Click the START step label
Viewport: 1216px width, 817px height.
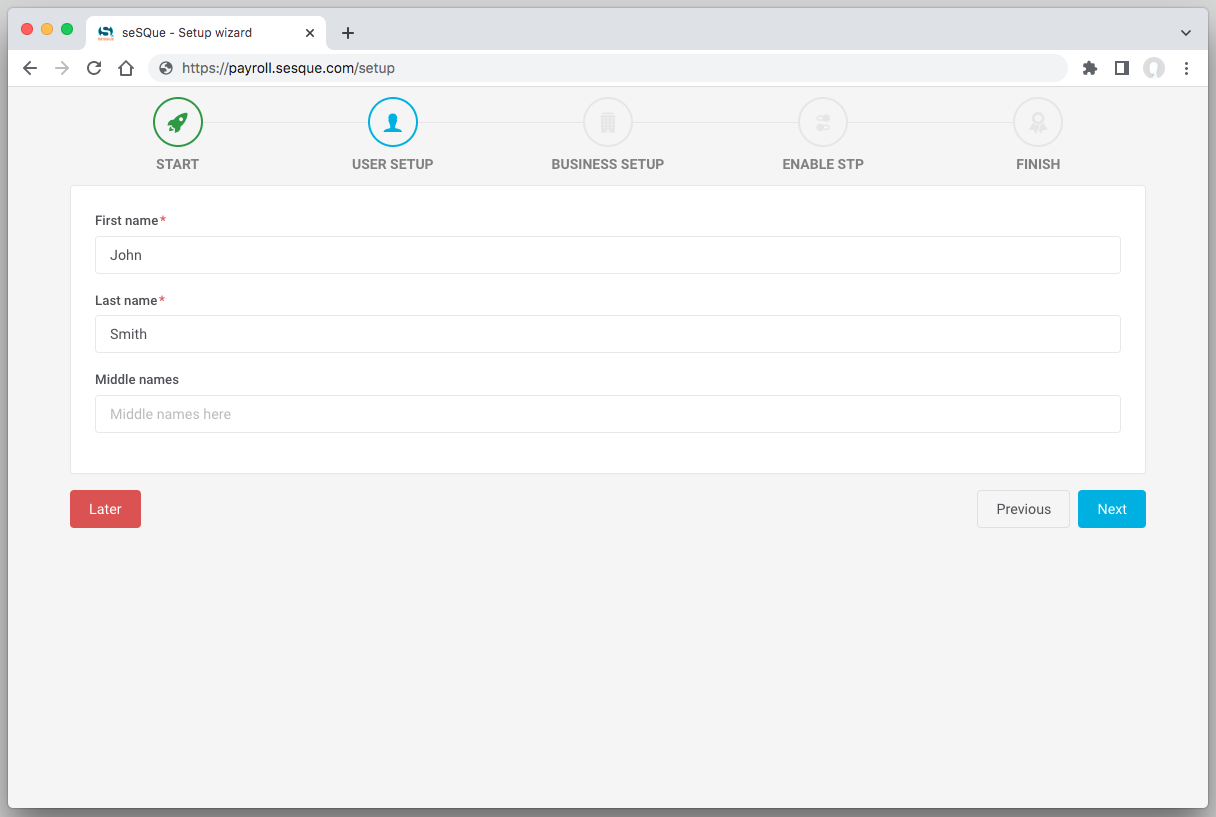click(178, 164)
